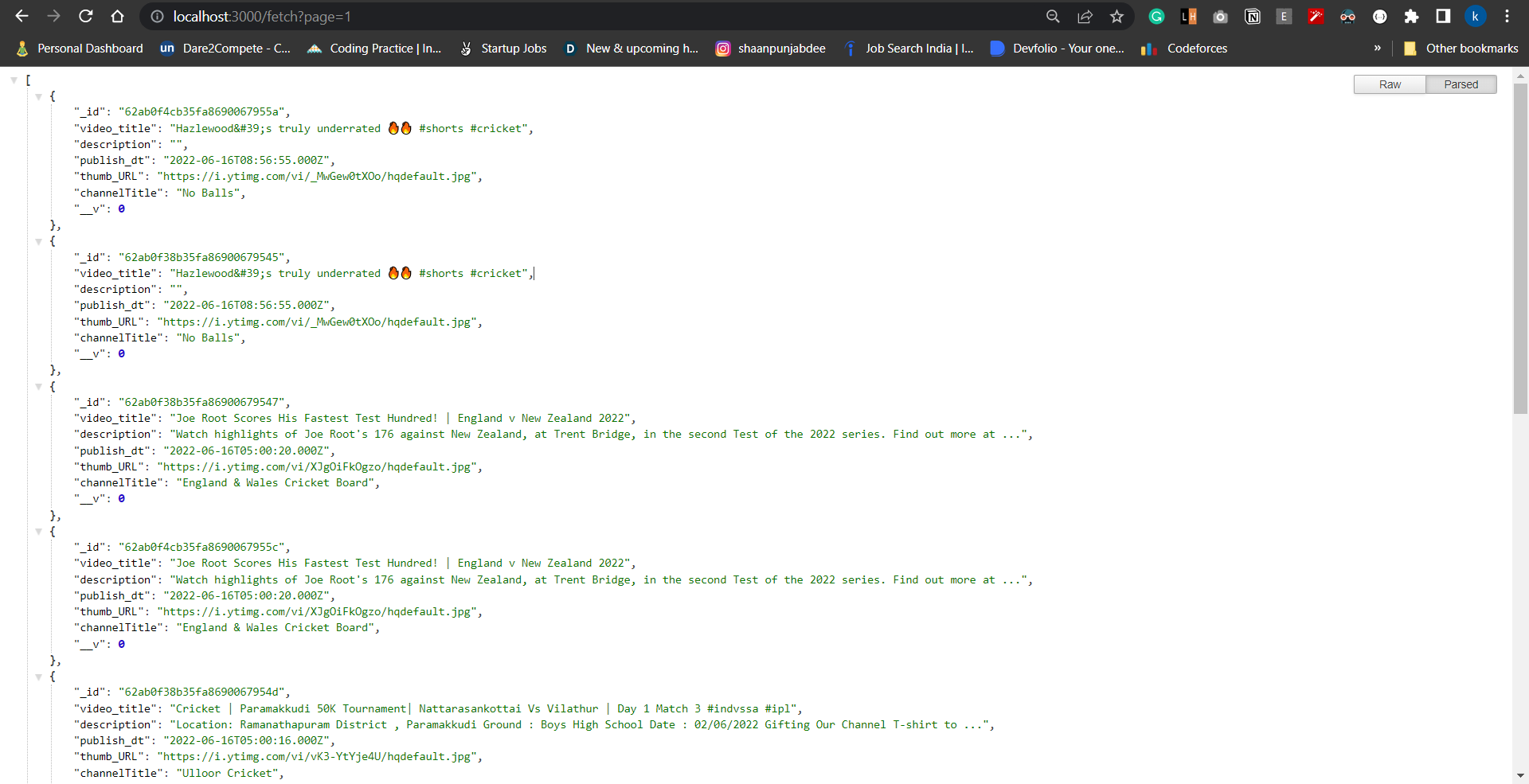
Task: Collapse object with _id ending 7955c
Action: pyautogui.click(x=38, y=532)
